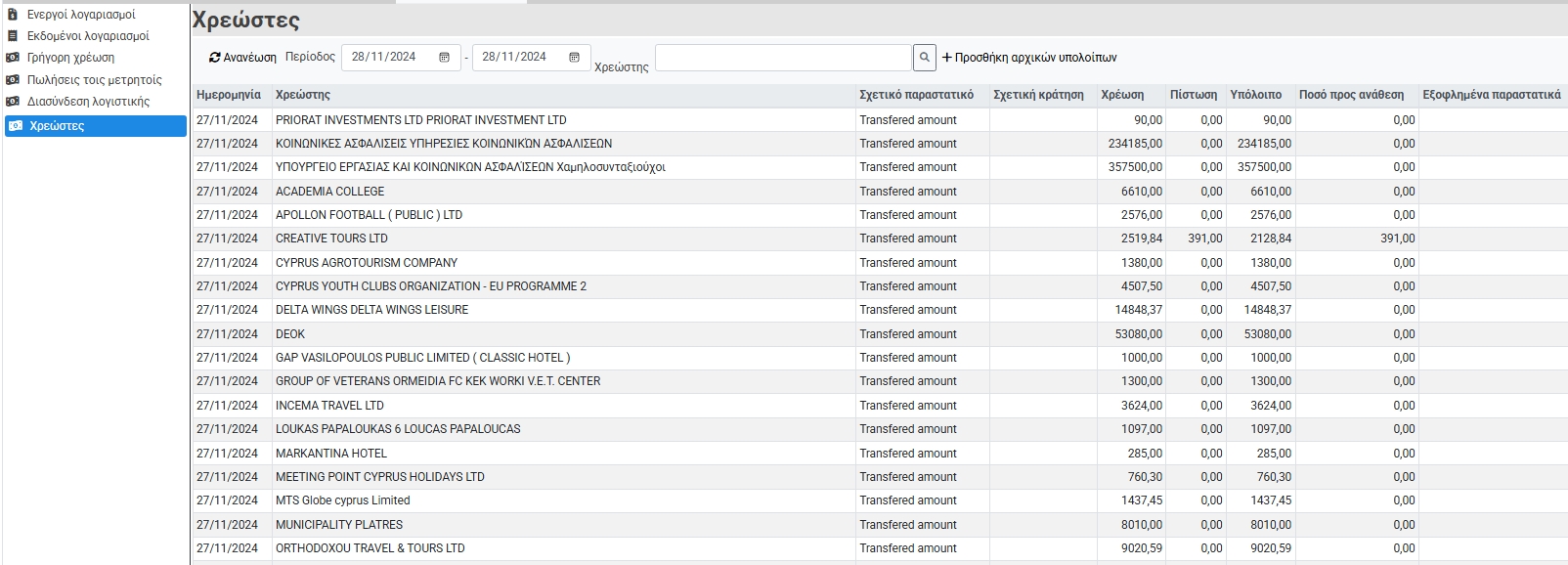Viewport: 1568px width, 565px height.
Task: Open Ενεργοί λογαριασμοί in the sidebar
Action: [x=81, y=15]
